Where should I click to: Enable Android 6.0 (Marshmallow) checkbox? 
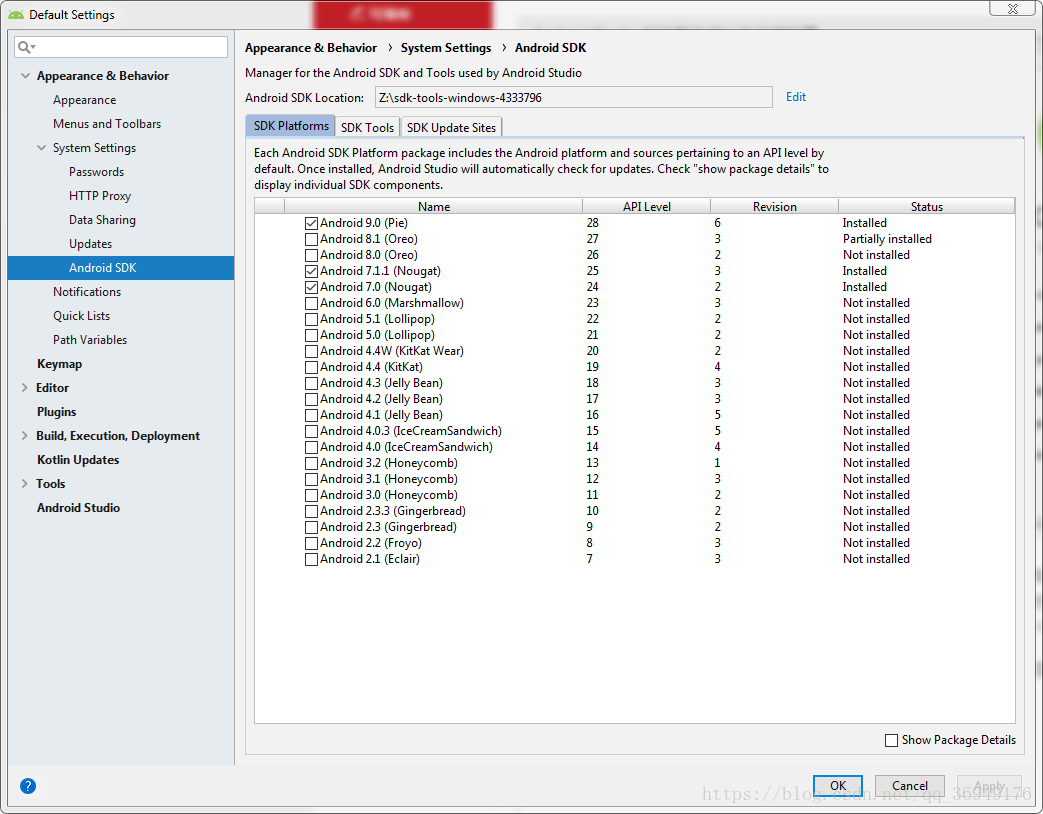click(311, 303)
